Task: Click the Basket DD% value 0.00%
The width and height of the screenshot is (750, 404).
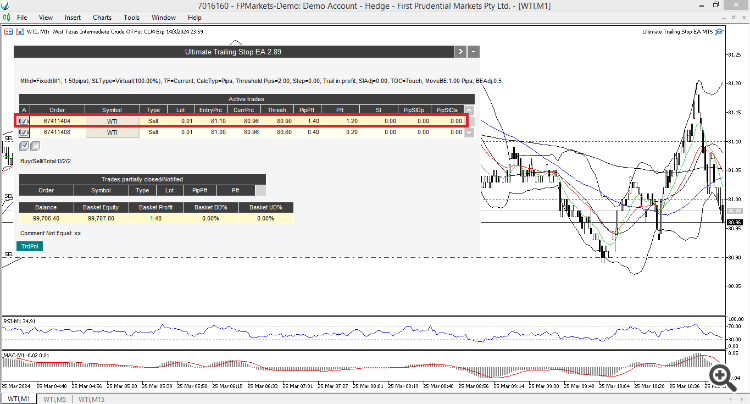Action: pos(210,218)
